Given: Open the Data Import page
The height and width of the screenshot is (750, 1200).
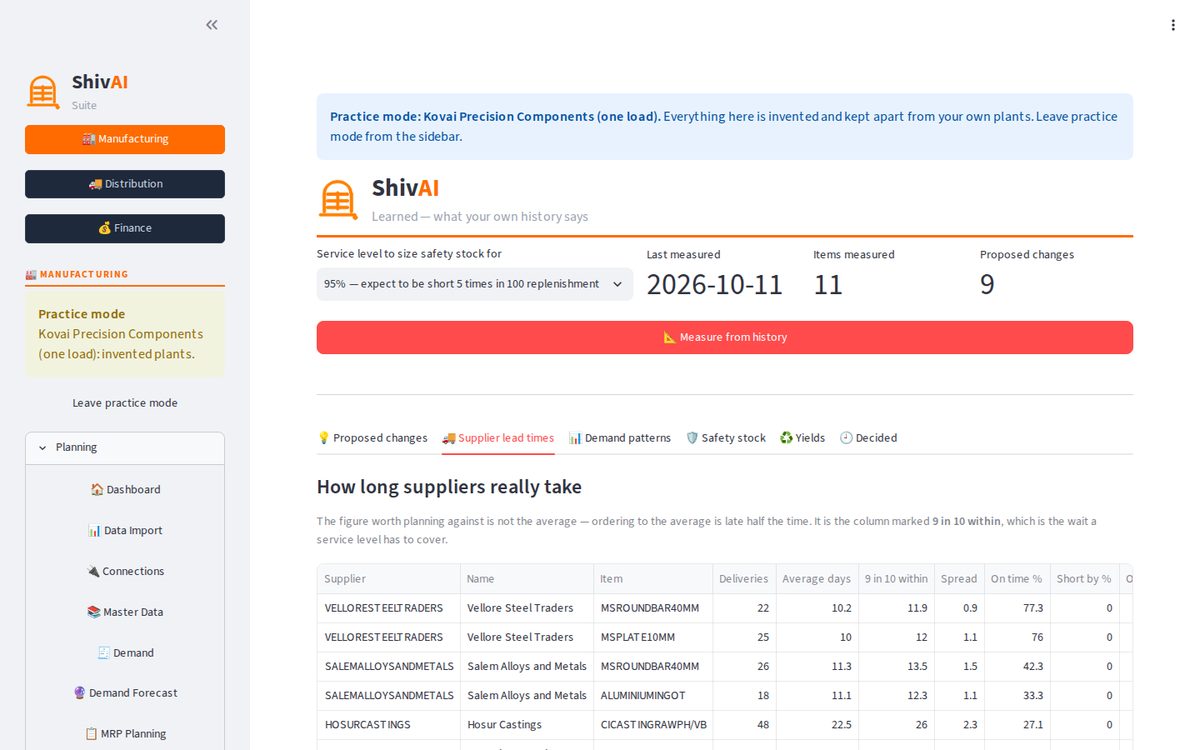Looking at the screenshot, I should (125, 531).
